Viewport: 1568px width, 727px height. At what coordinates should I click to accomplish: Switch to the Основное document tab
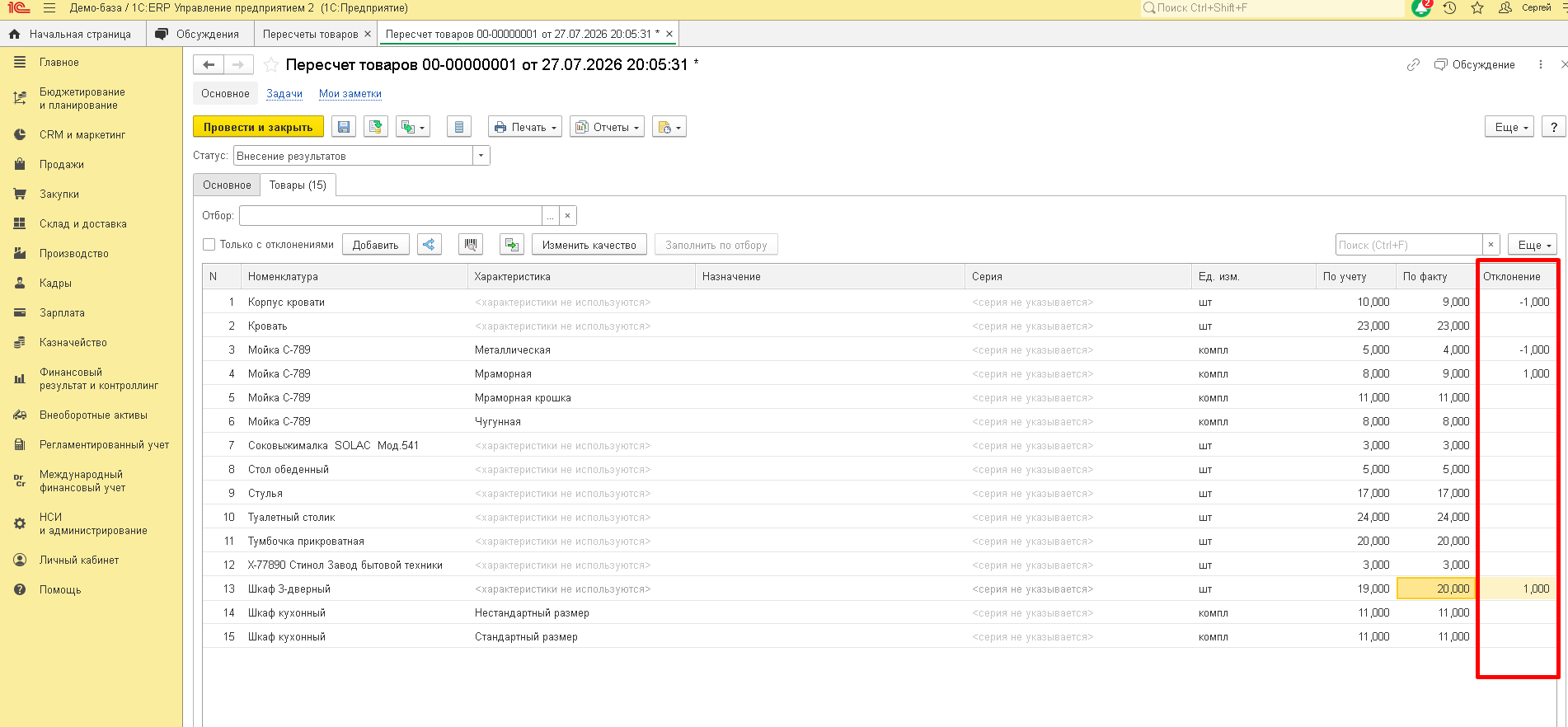pyautogui.click(x=227, y=185)
